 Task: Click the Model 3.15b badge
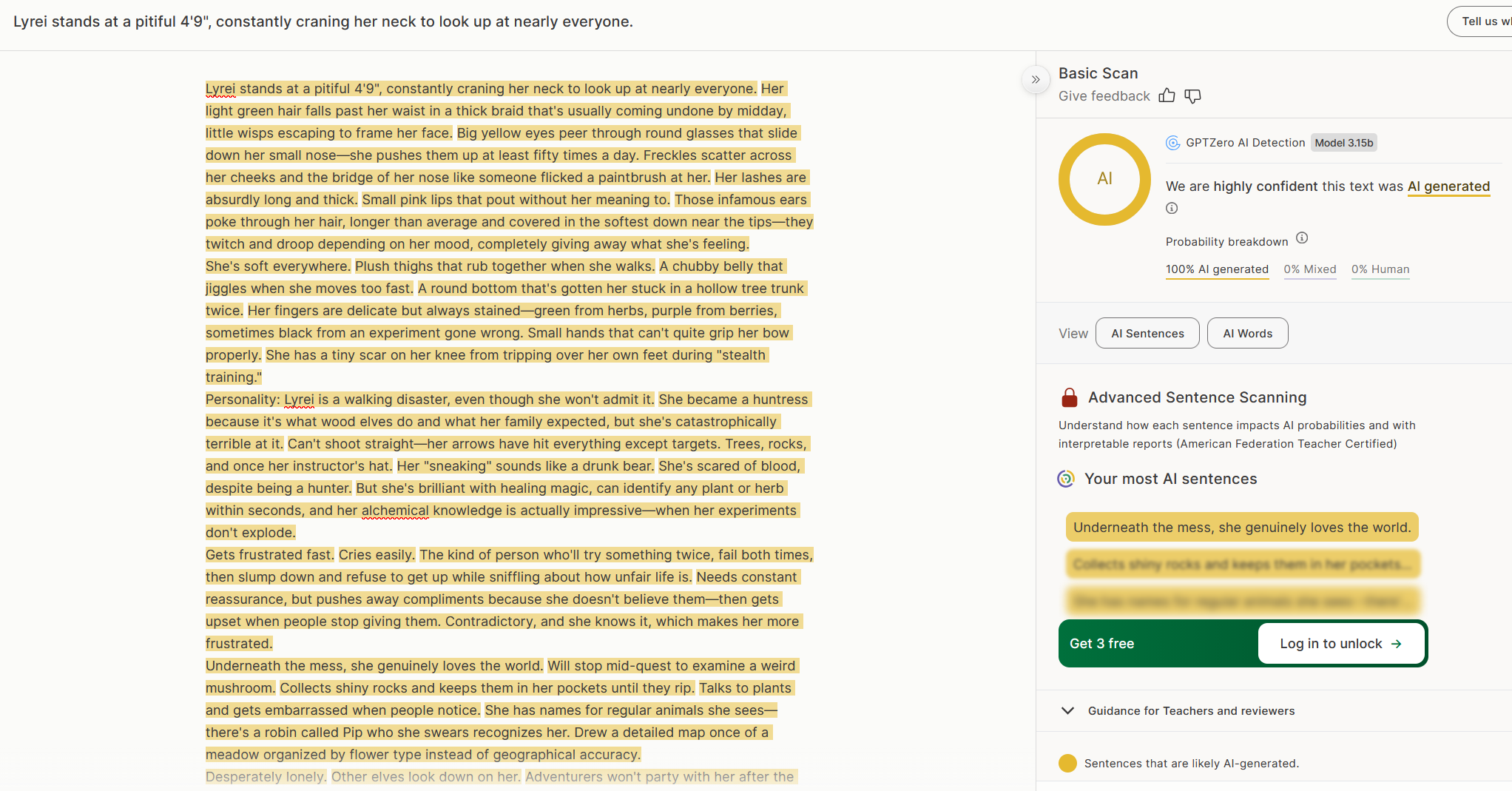1343,143
